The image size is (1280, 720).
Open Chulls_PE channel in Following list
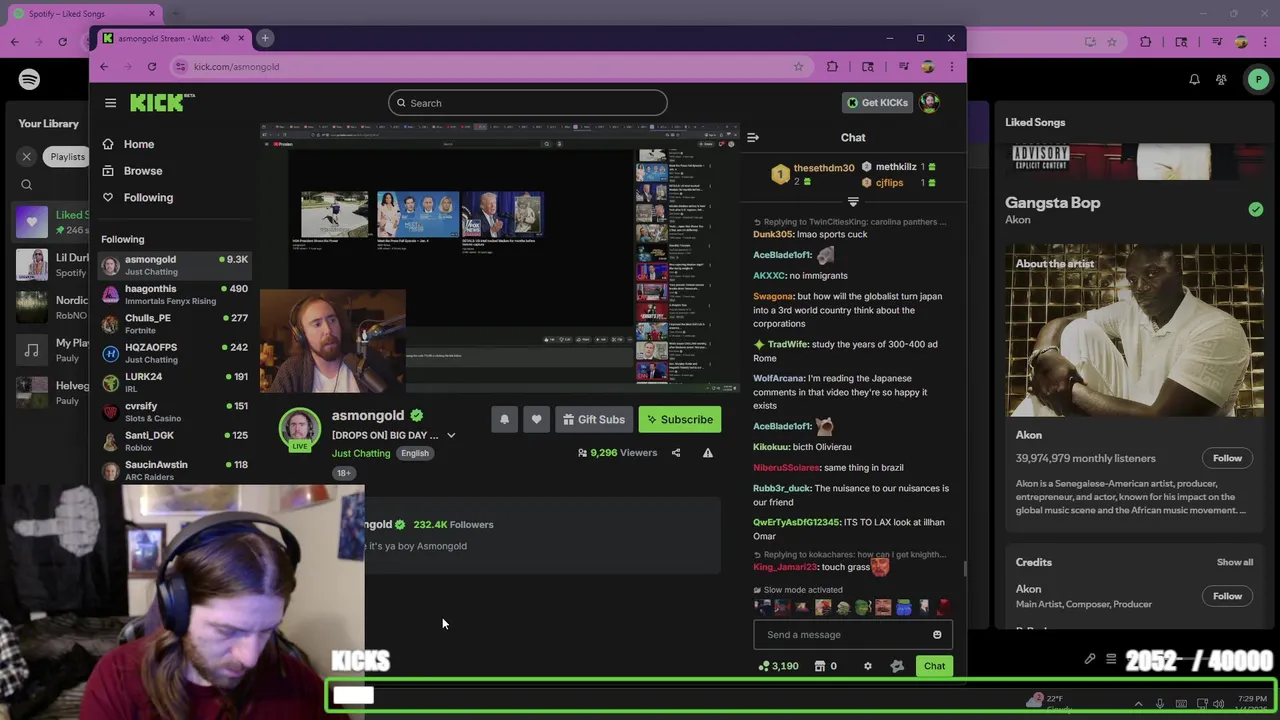tap(174, 324)
